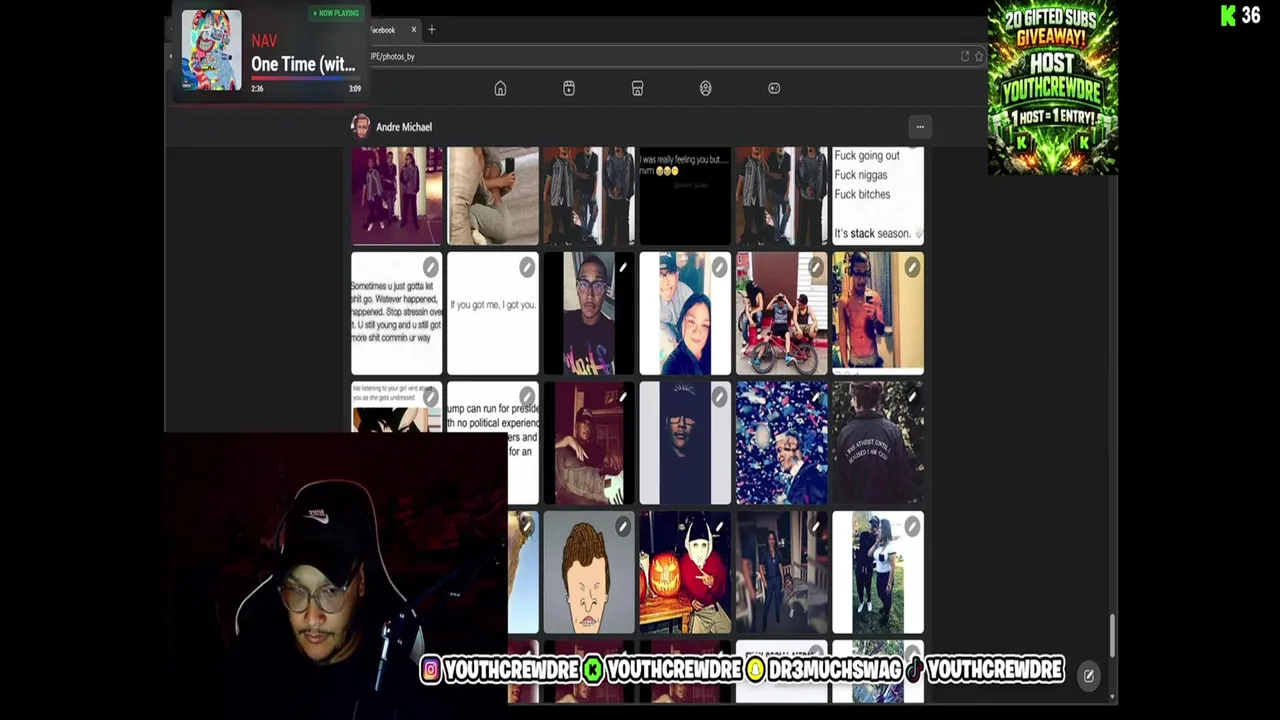Open the 'I was really feeling you but' photo
1280x720 pixels.
(685, 196)
